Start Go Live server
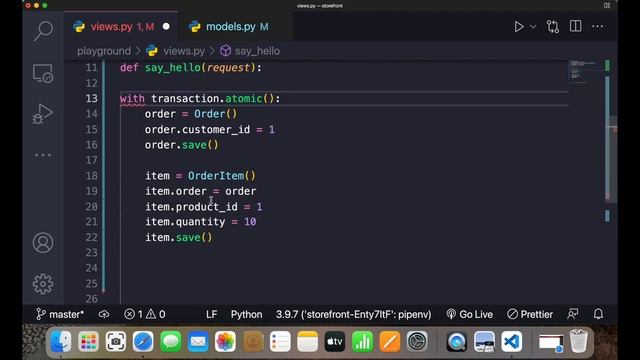The image size is (640, 360). pos(469,314)
